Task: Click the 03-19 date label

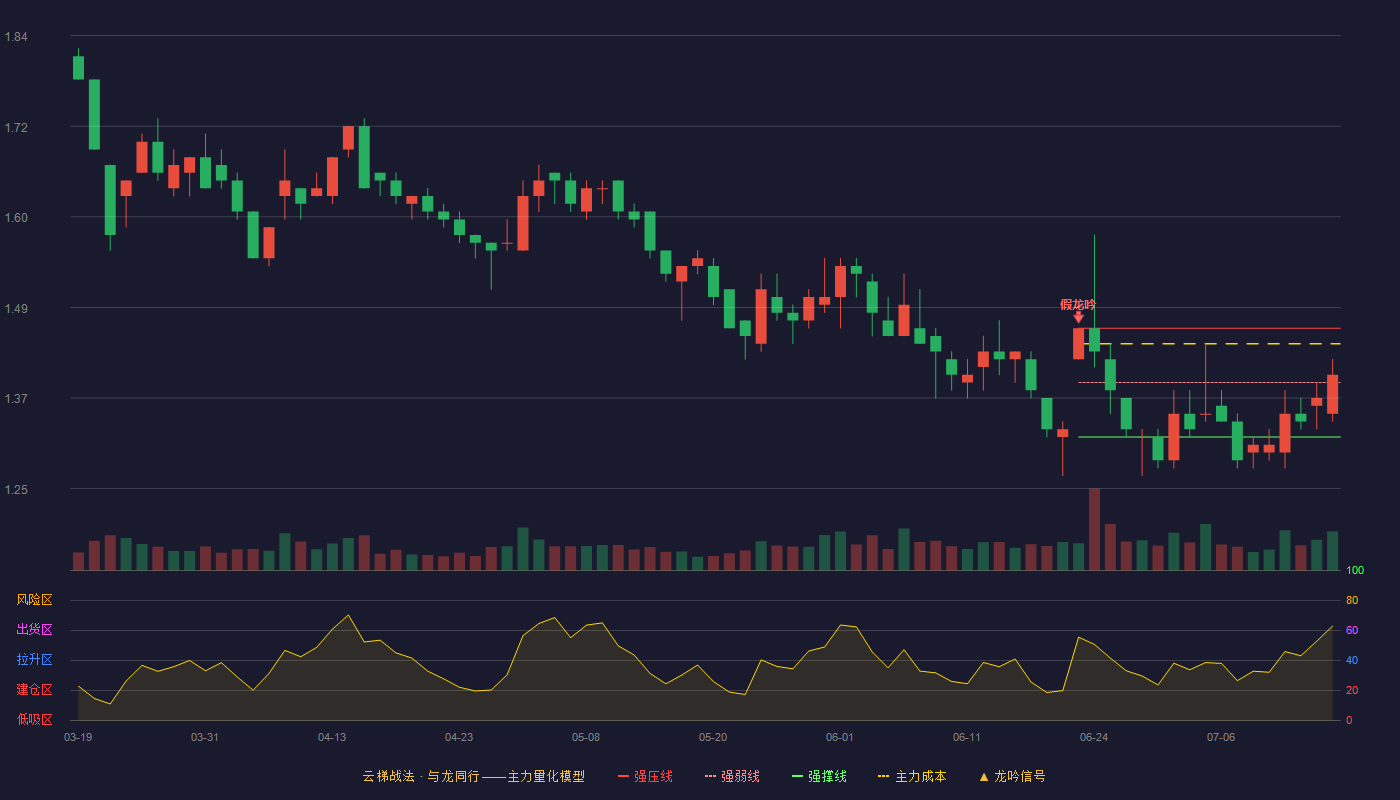Action: coord(78,737)
